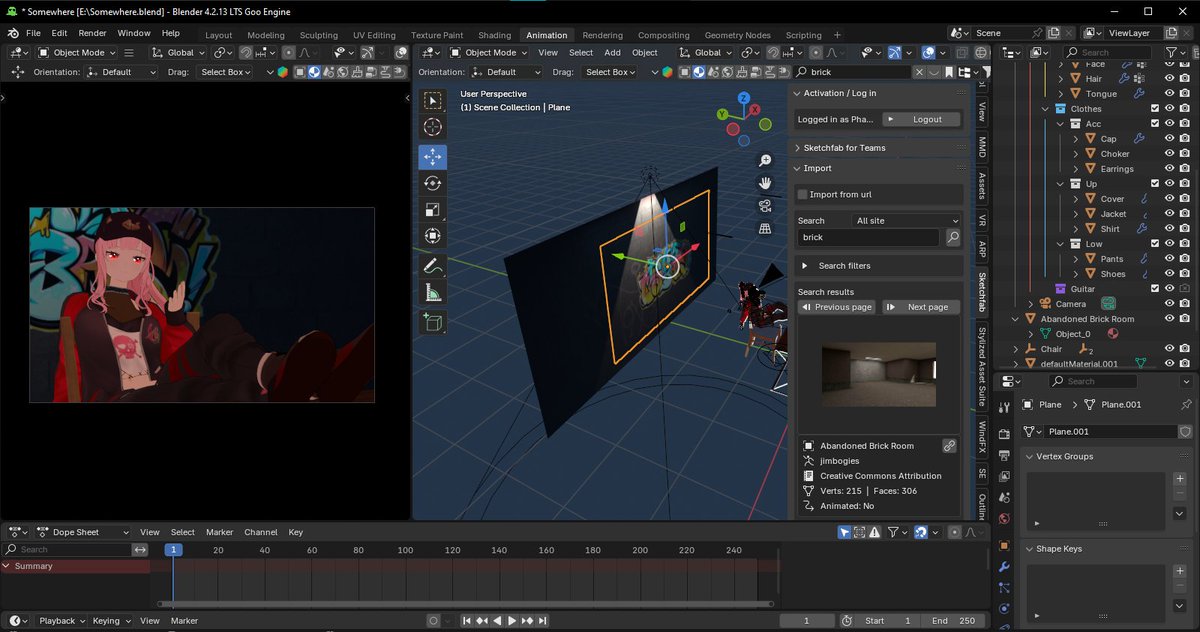Select the Cursor tool in viewport toolbar

point(433,127)
